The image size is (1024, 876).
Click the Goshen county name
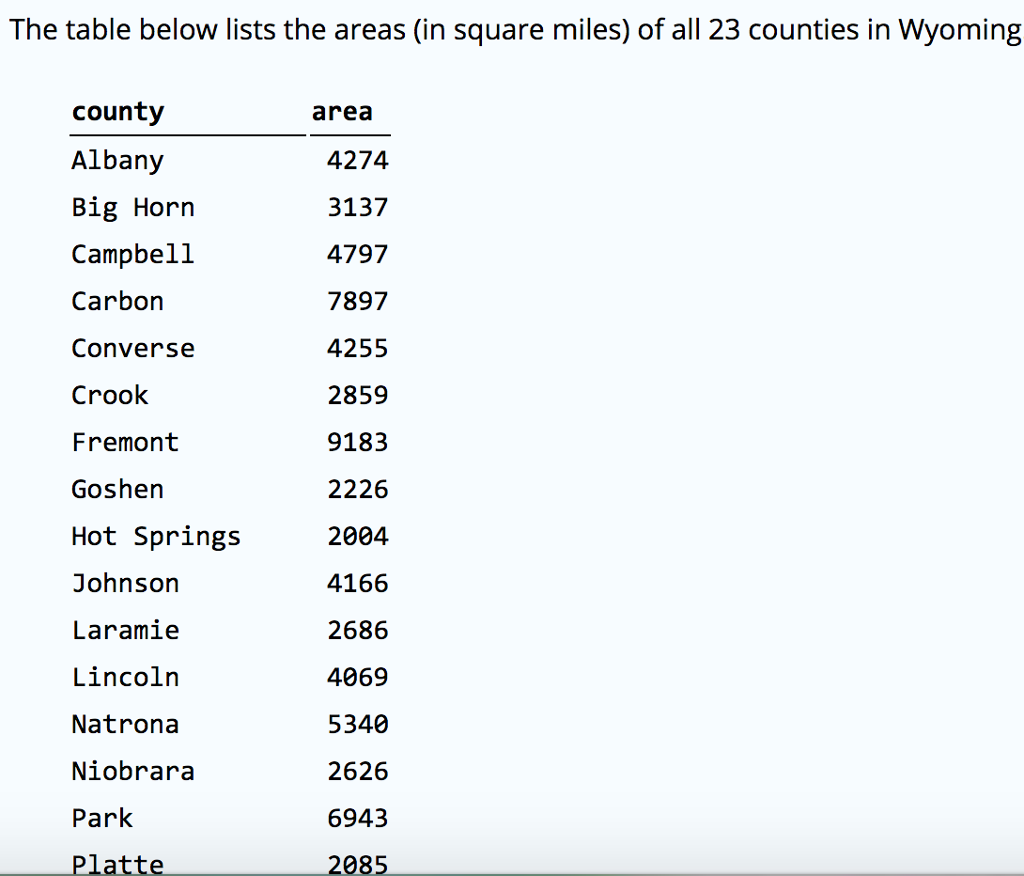(x=117, y=489)
